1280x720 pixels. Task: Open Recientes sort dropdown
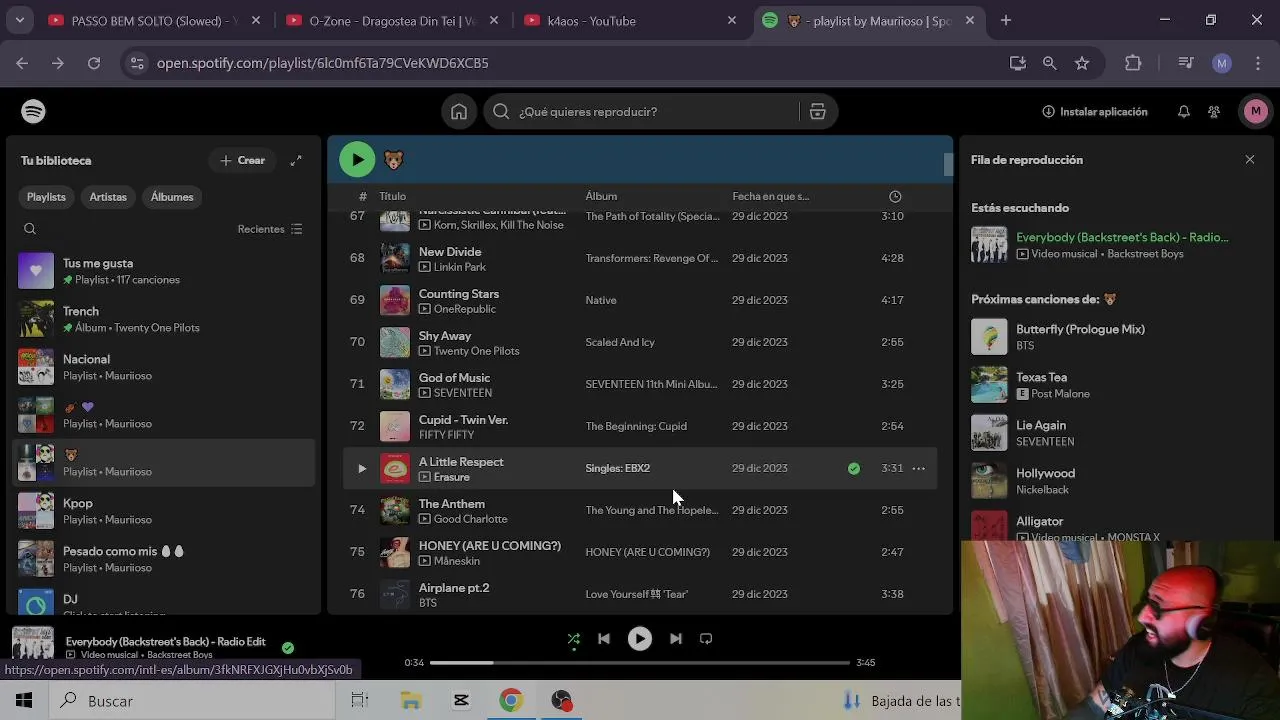[270, 229]
